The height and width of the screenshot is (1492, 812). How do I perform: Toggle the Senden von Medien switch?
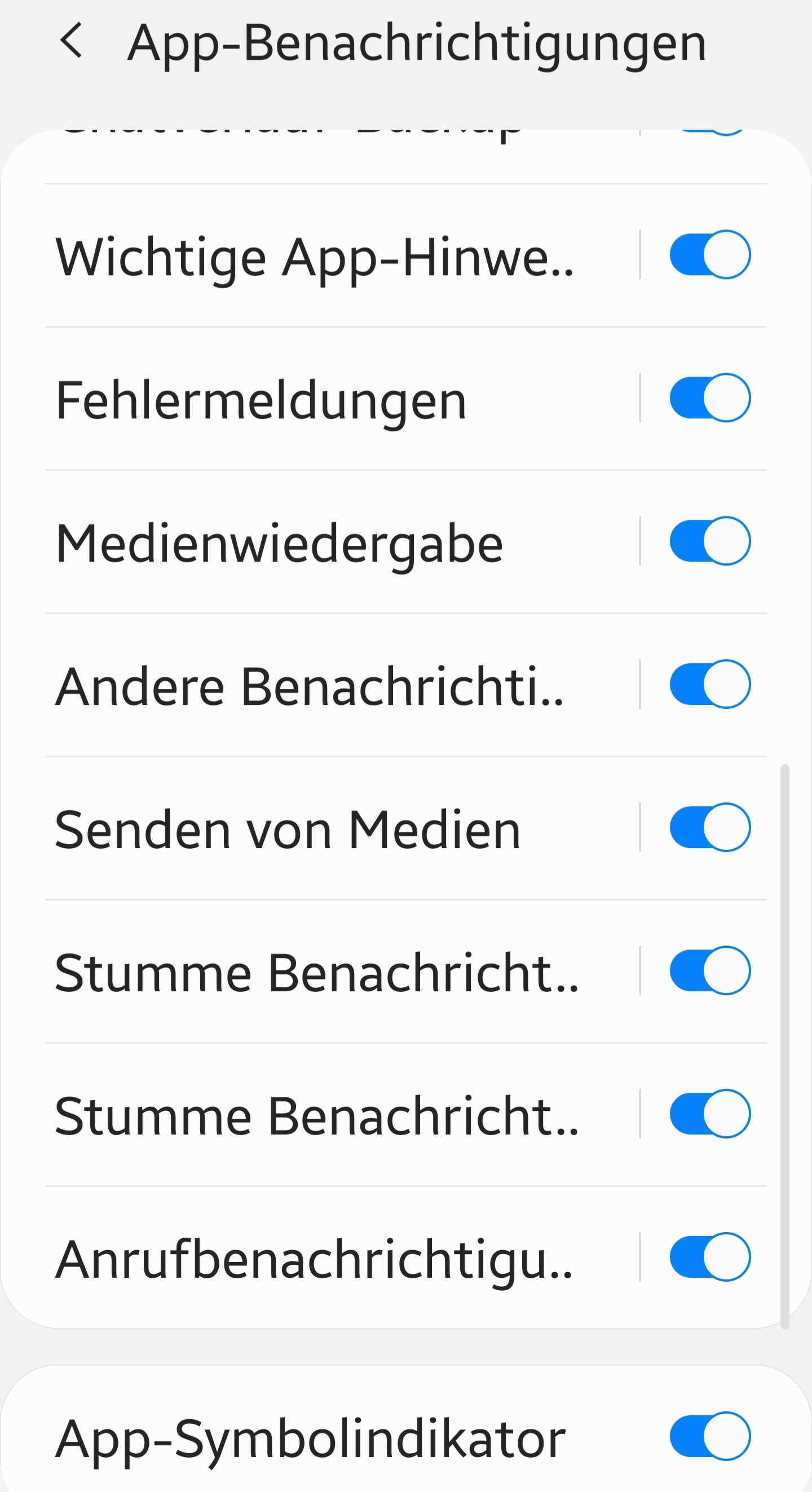[x=709, y=827]
